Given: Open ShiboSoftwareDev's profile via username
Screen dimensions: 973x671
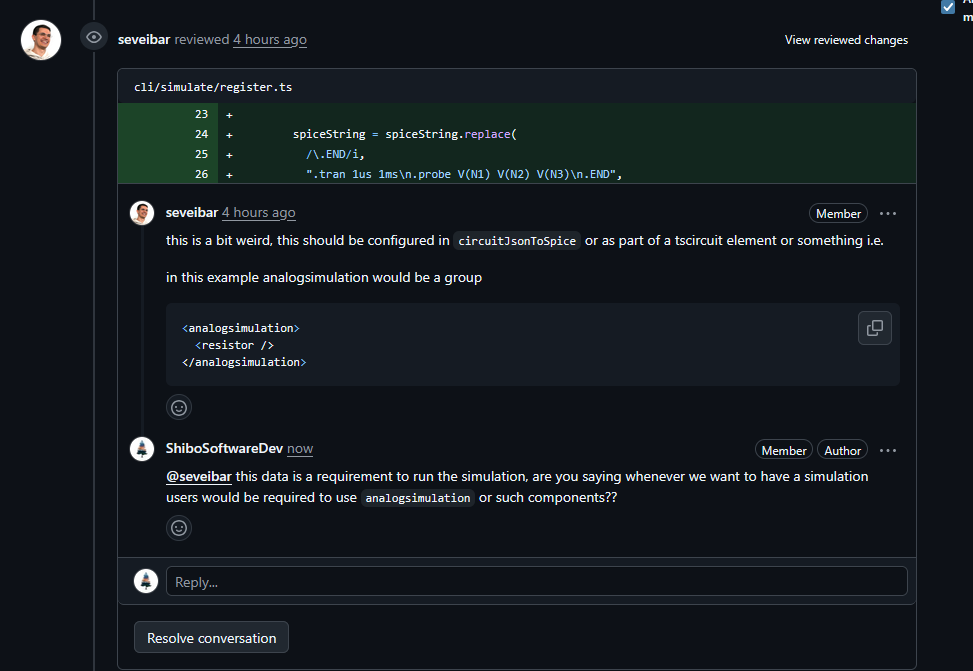Looking at the screenshot, I should (224, 449).
